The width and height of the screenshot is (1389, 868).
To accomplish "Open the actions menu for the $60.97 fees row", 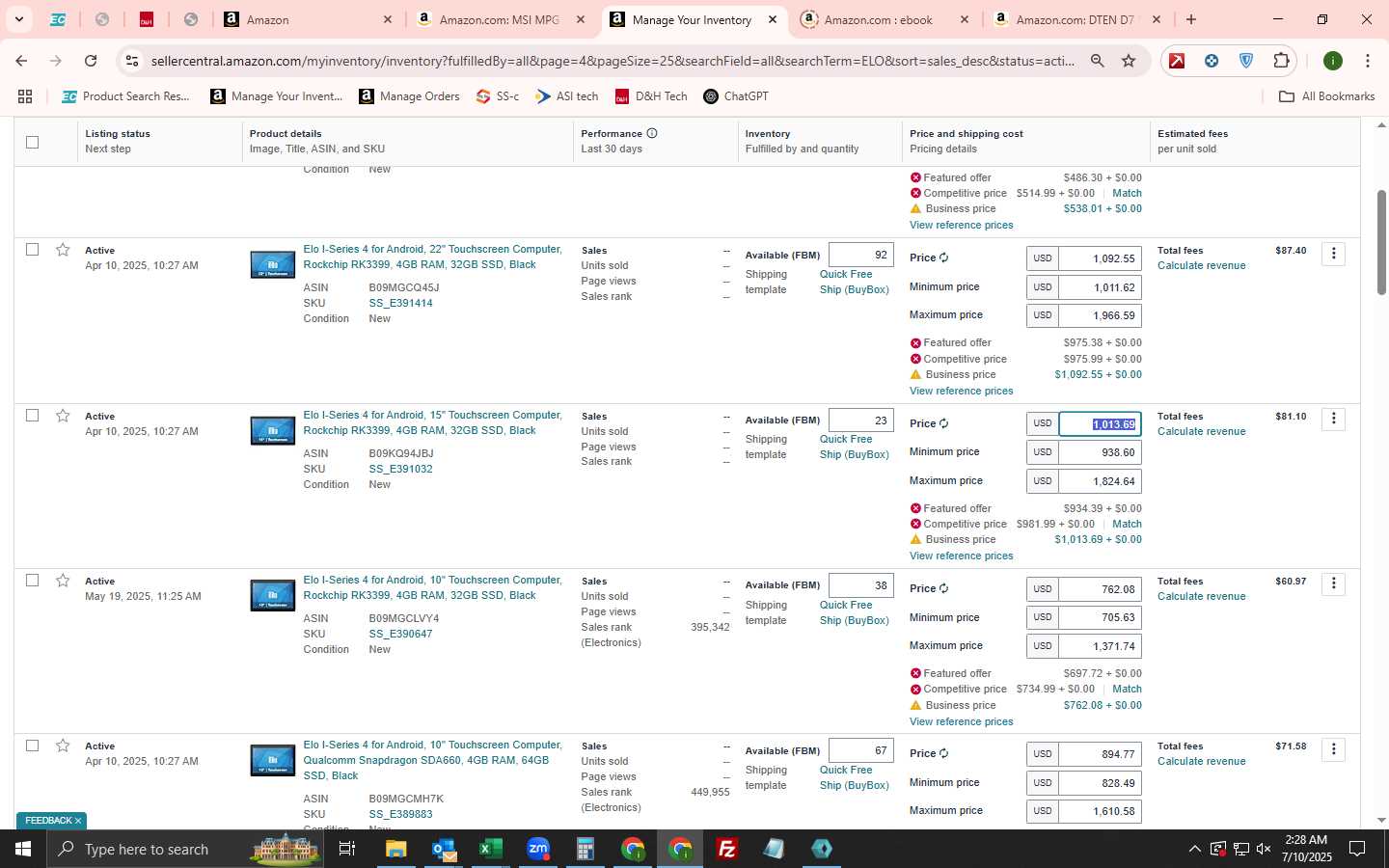I will tap(1333, 583).
